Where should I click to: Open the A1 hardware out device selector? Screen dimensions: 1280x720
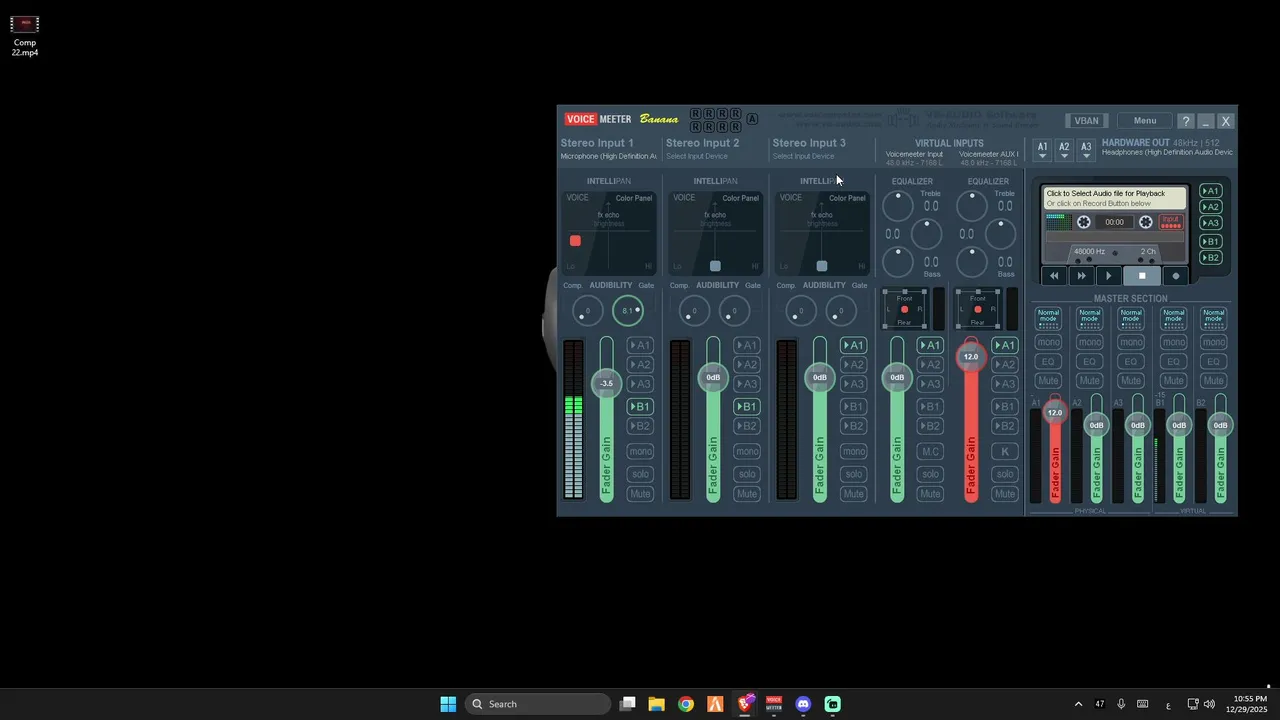tap(1042, 150)
